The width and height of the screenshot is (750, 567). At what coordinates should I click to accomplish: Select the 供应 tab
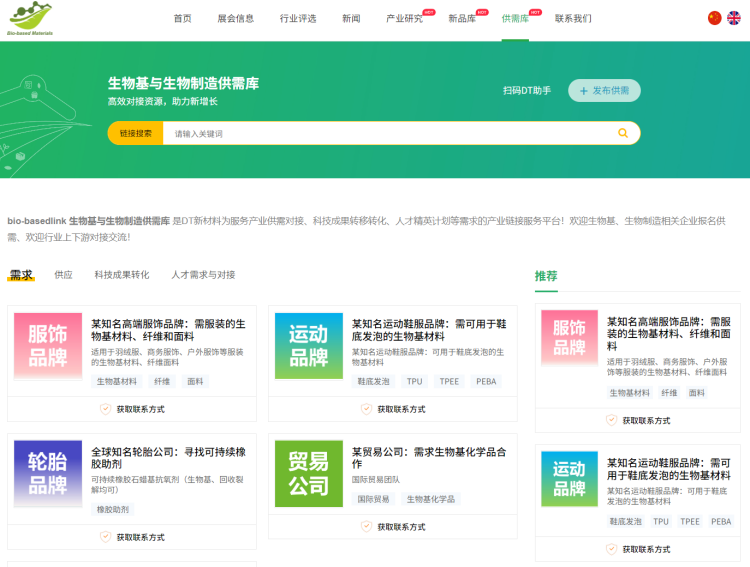click(63, 275)
